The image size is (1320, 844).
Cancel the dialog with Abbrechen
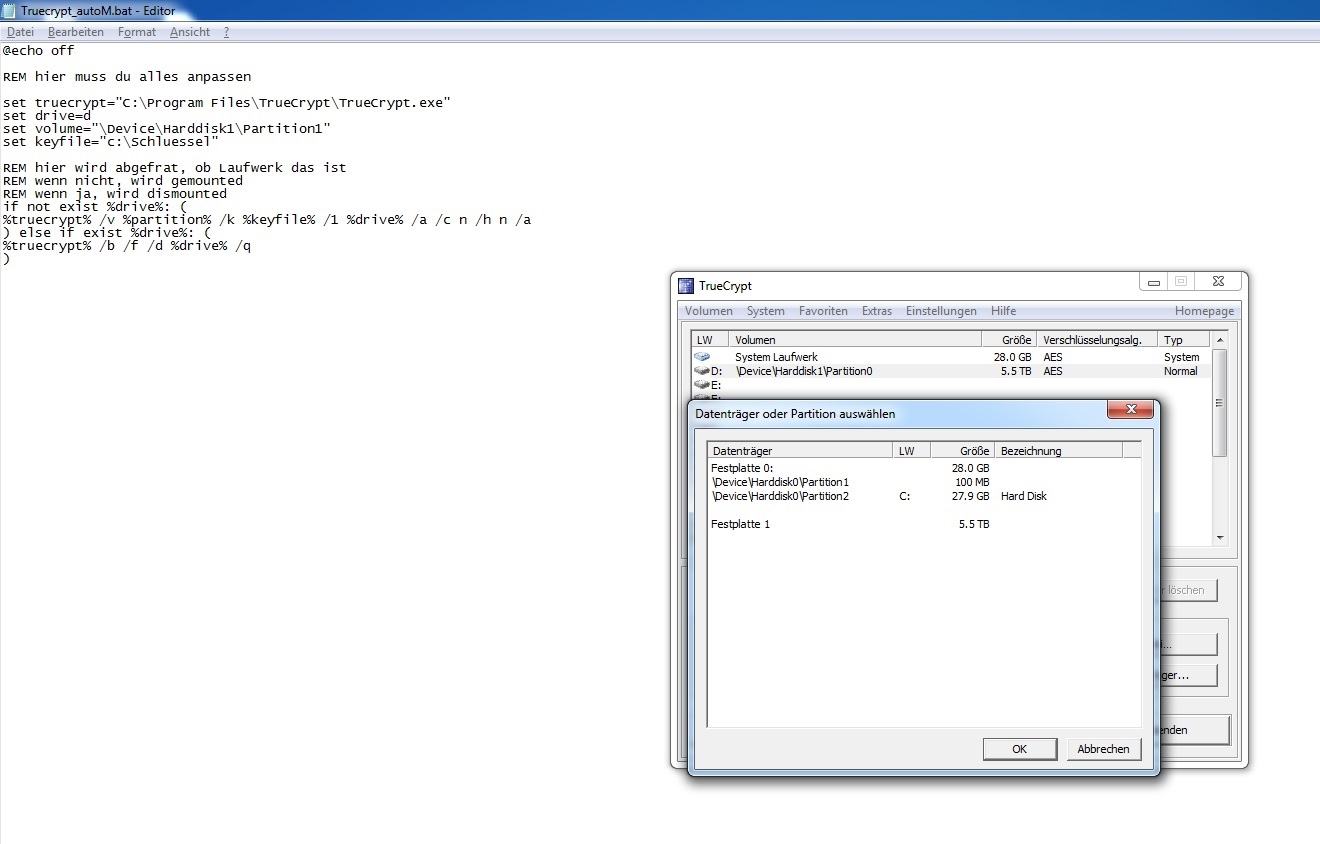click(1104, 749)
